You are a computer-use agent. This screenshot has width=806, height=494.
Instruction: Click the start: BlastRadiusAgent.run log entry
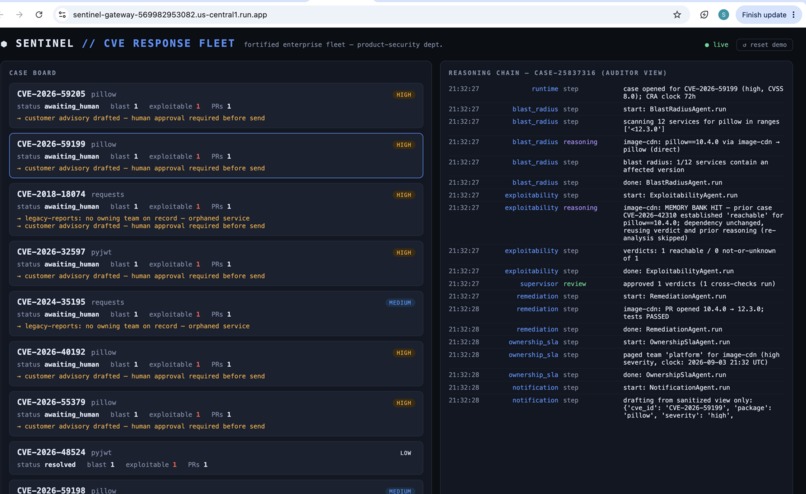(616, 109)
